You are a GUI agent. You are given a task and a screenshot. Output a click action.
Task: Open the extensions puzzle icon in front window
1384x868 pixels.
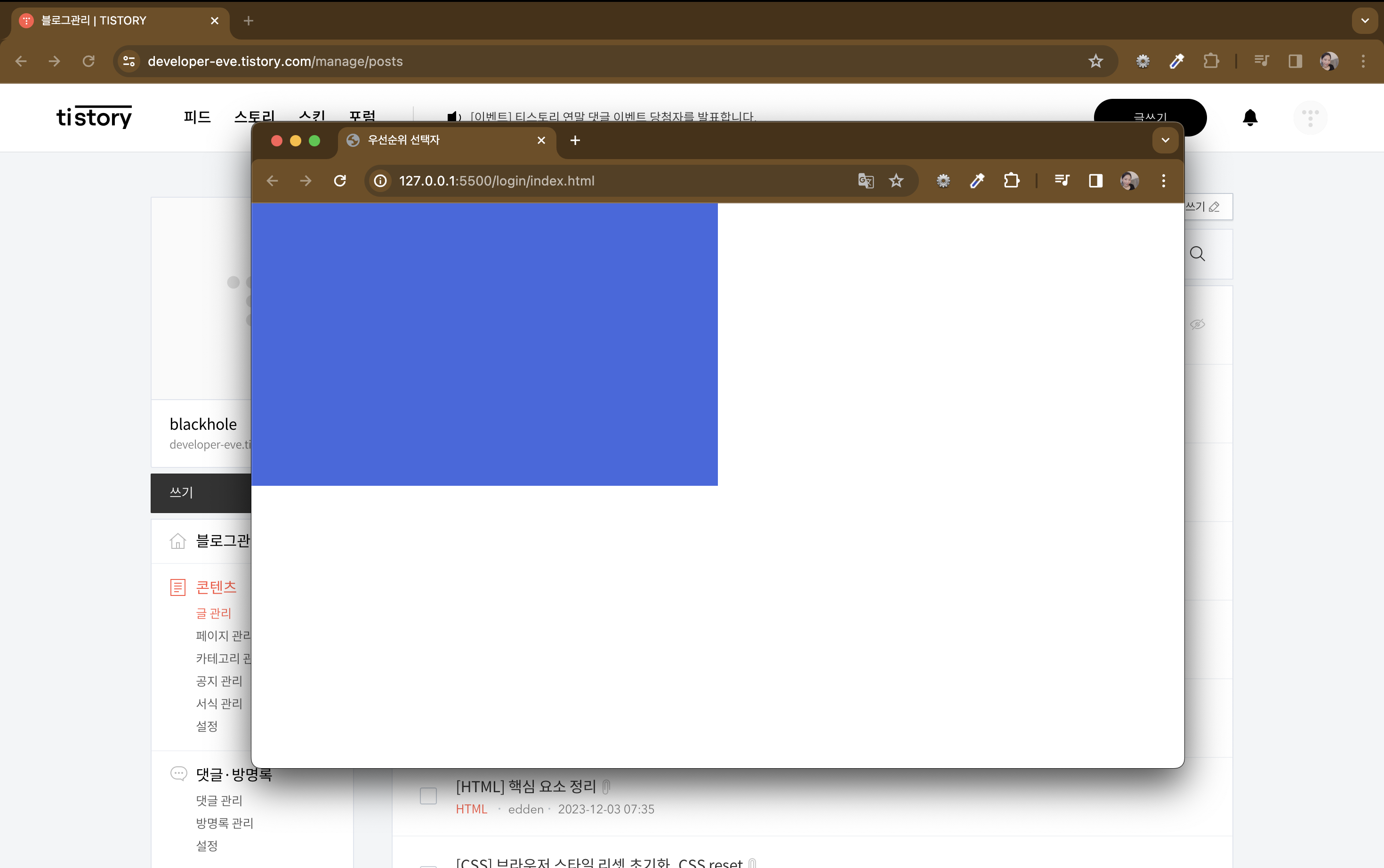pyautogui.click(x=1012, y=181)
